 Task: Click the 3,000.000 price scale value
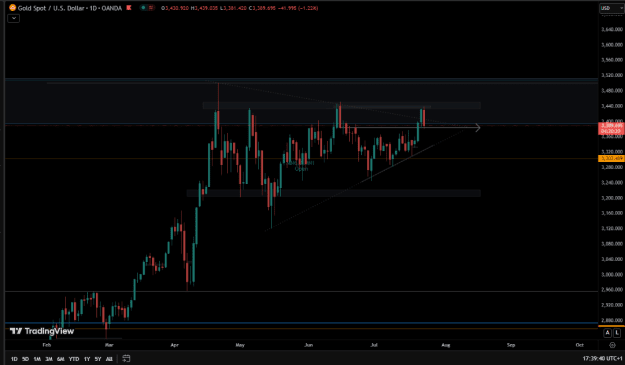[612, 275]
